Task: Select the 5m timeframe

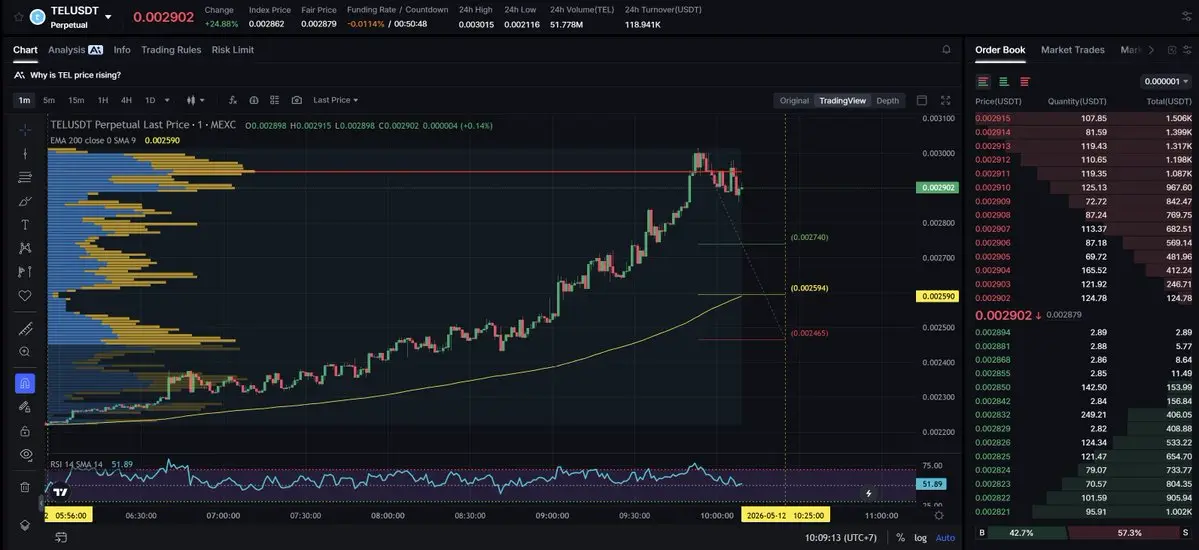Action: point(49,100)
